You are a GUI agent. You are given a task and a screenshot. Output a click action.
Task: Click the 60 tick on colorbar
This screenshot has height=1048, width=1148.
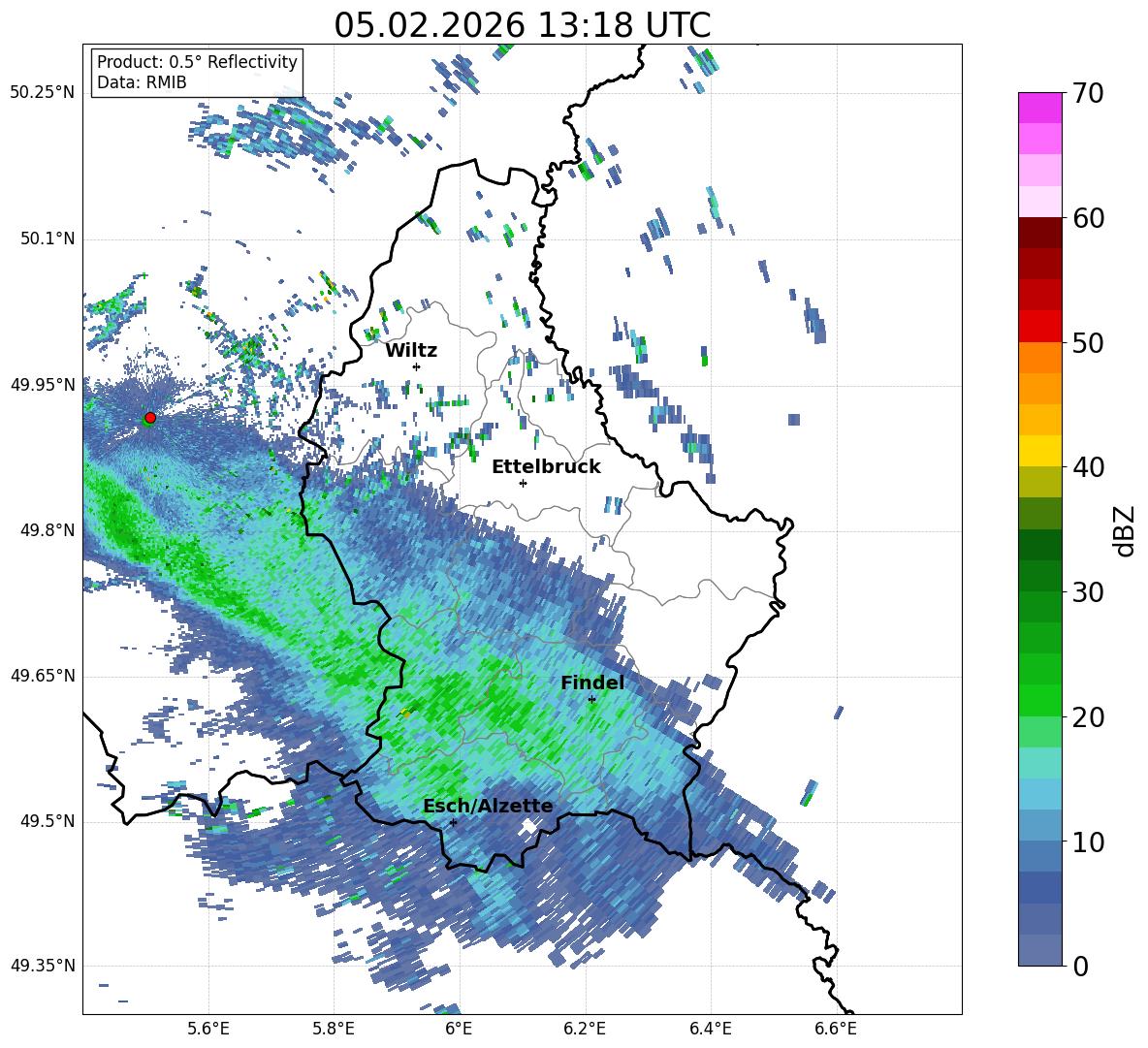click(1088, 218)
